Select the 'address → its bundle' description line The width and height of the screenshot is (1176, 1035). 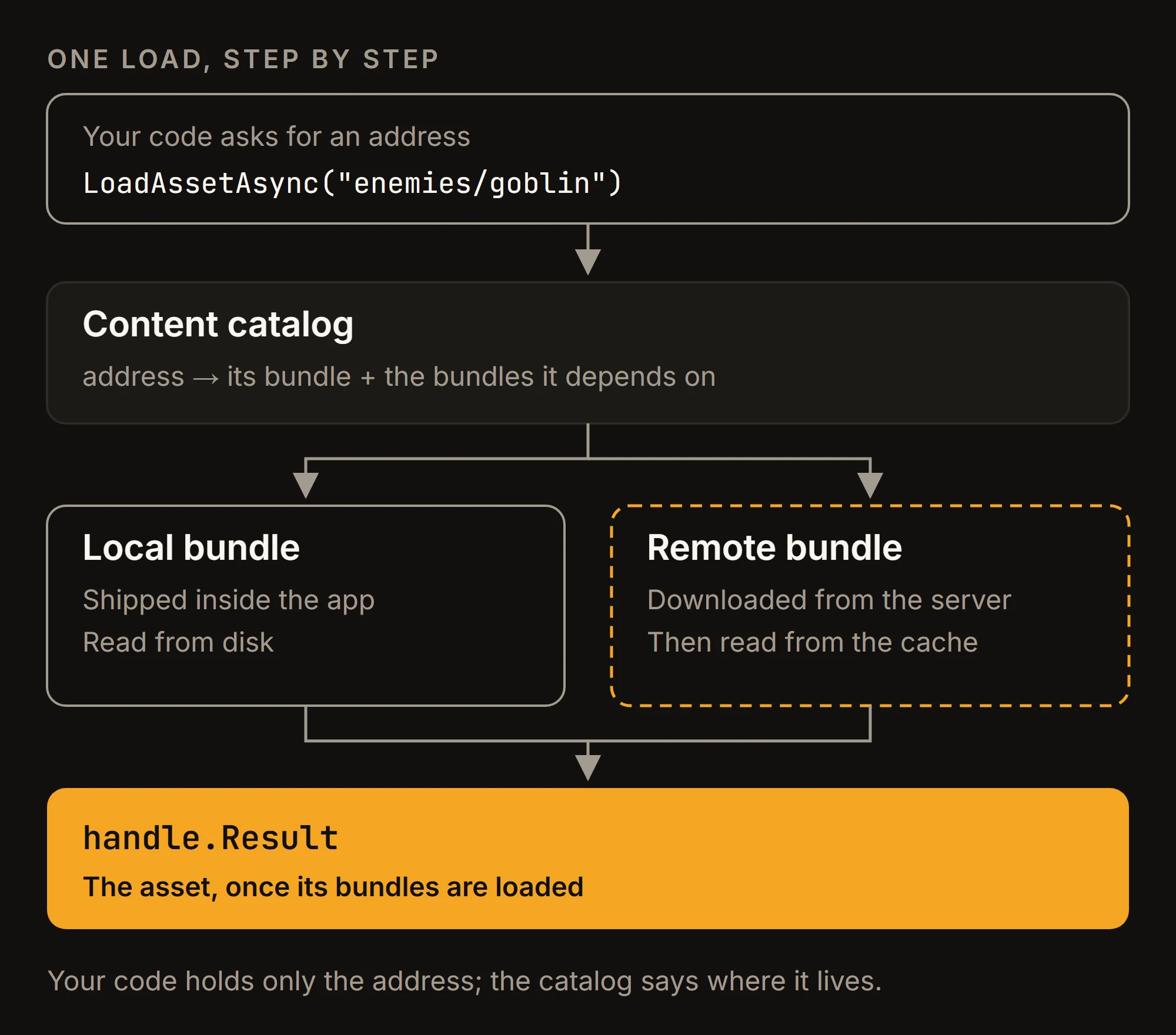click(x=399, y=376)
